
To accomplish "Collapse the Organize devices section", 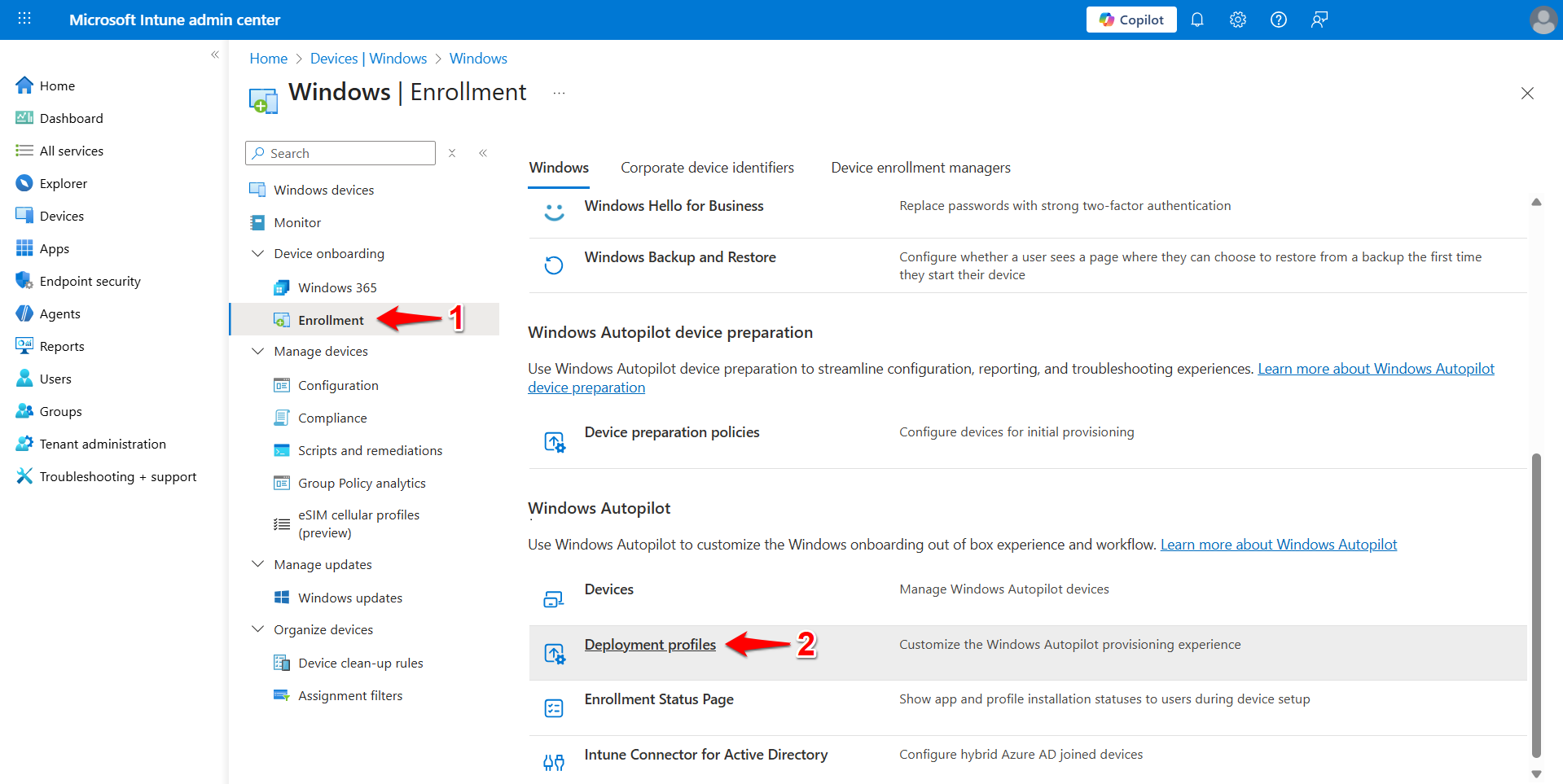I will (x=258, y=629).
